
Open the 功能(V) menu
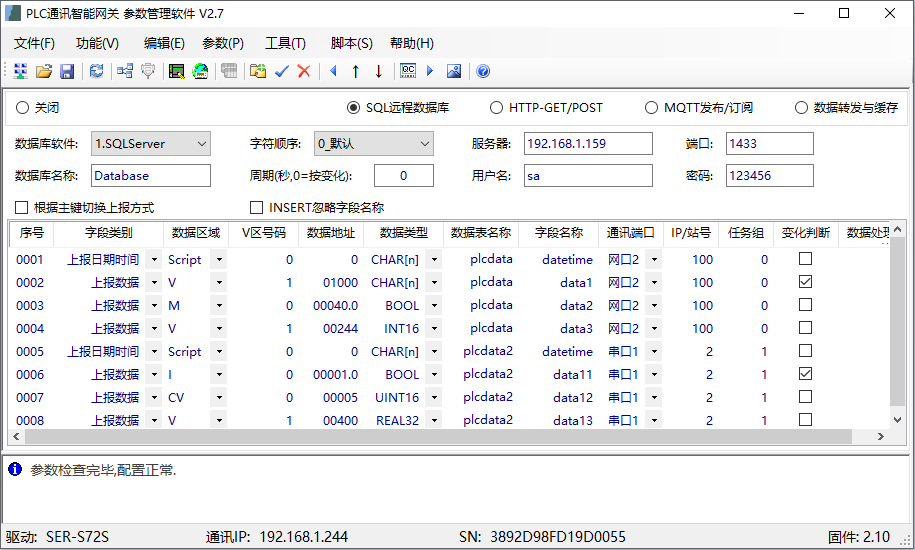pos(97,43)
